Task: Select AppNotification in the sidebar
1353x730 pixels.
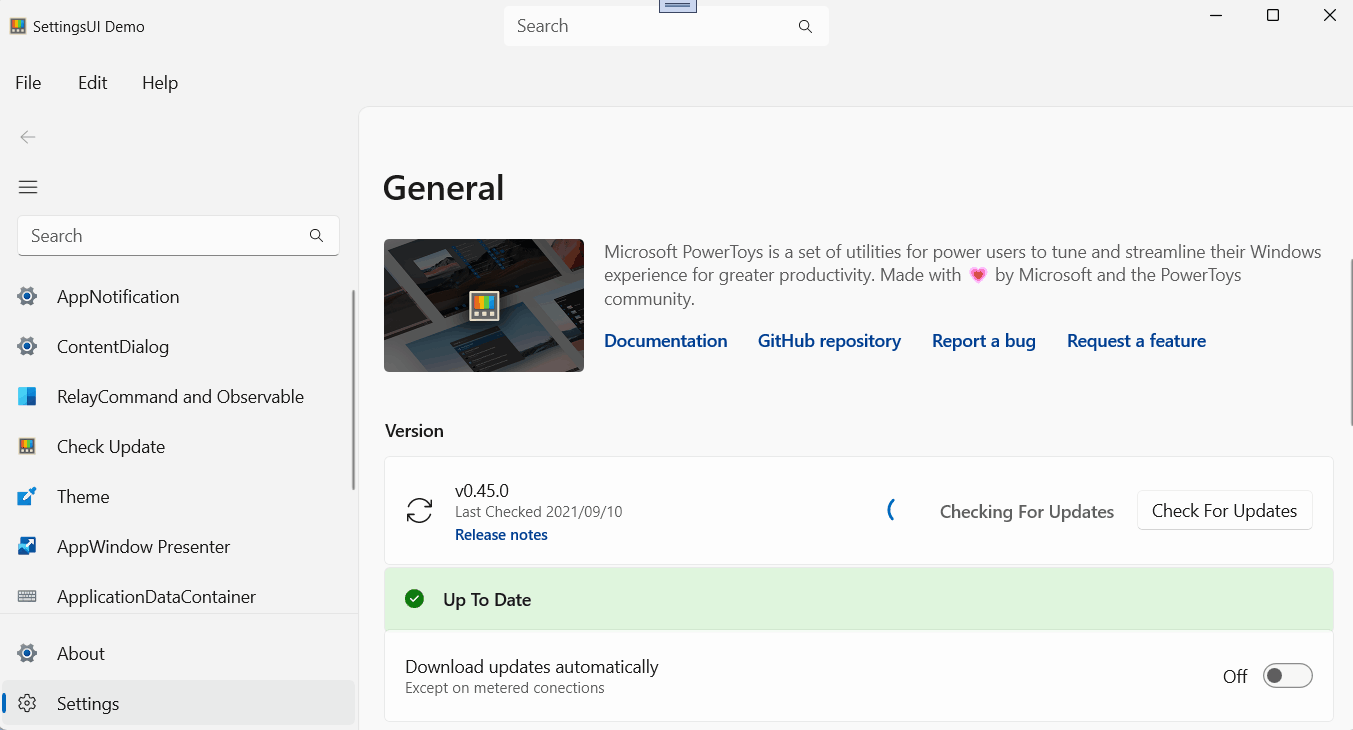Action: 178,297
